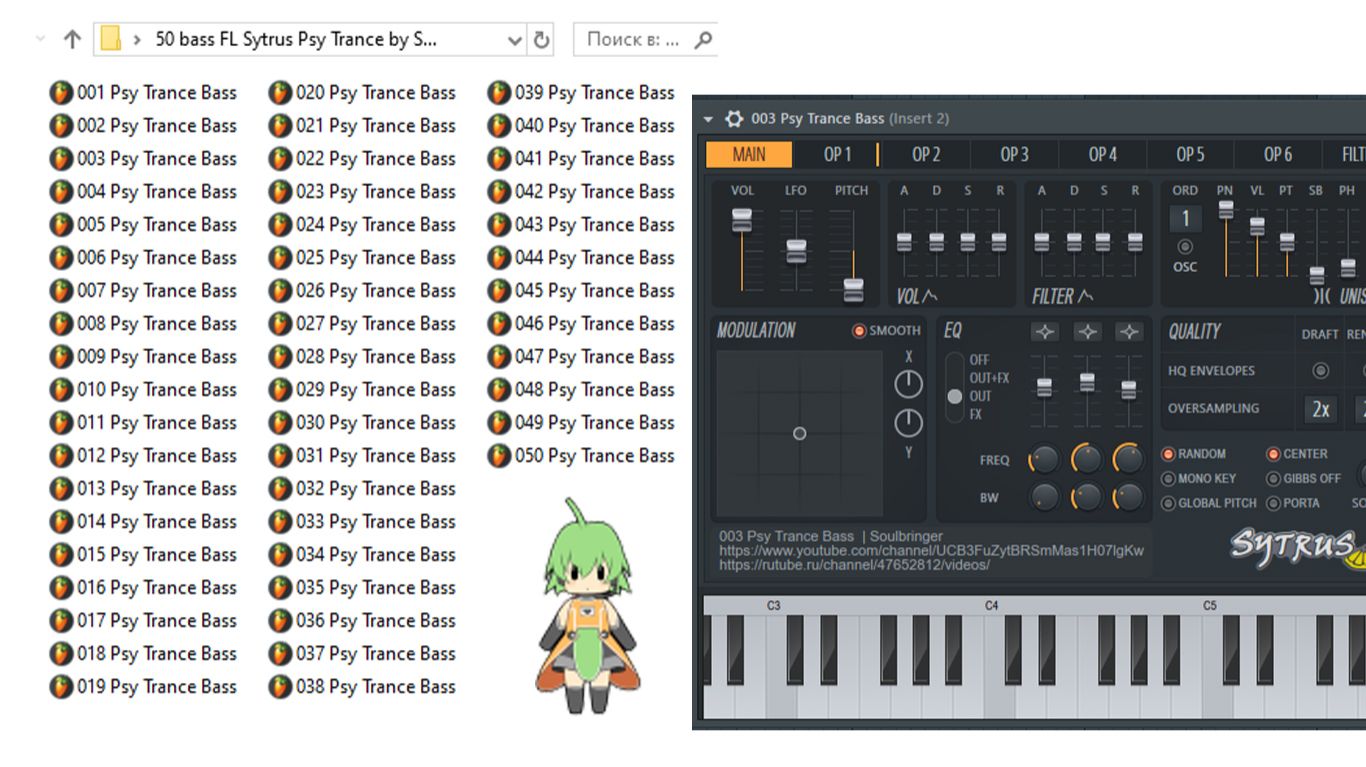1366x767 pixels.
Task: Click the Explorer search field
Action: click(645, 40)
